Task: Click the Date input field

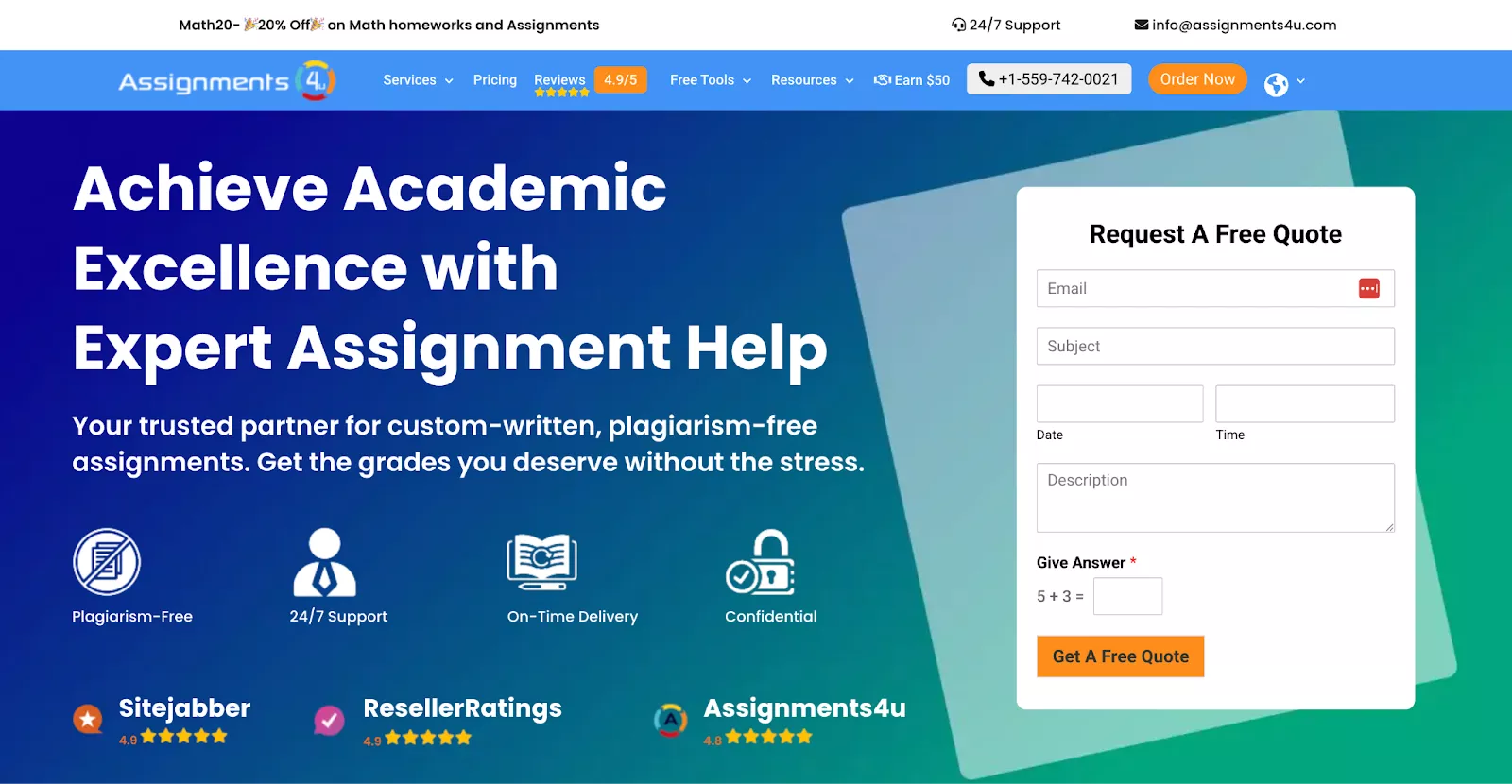Action: tap(1120, 403)
